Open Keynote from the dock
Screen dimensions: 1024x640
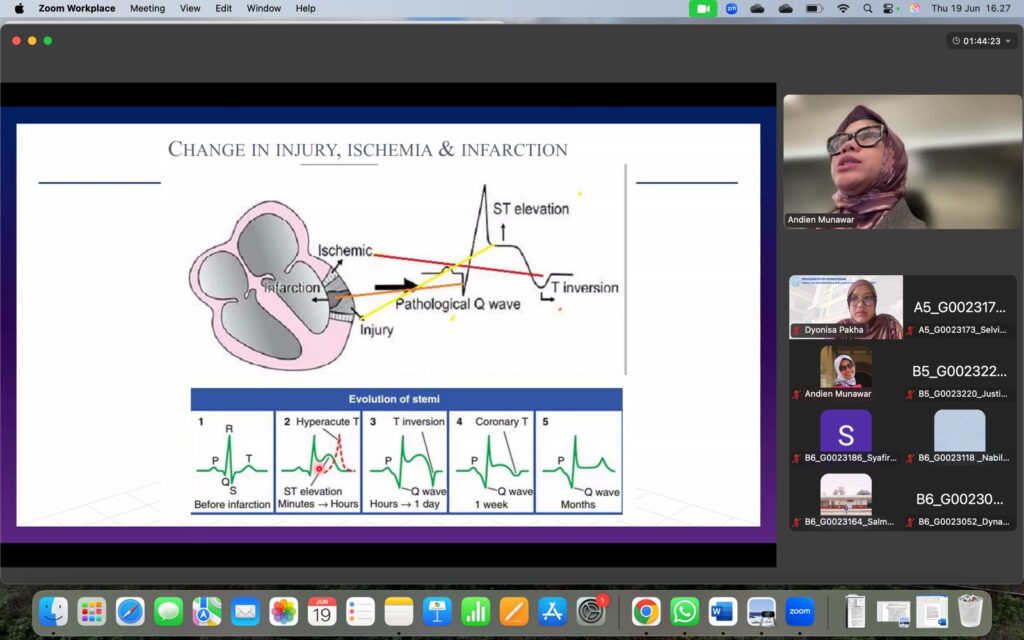pos(437,611)
